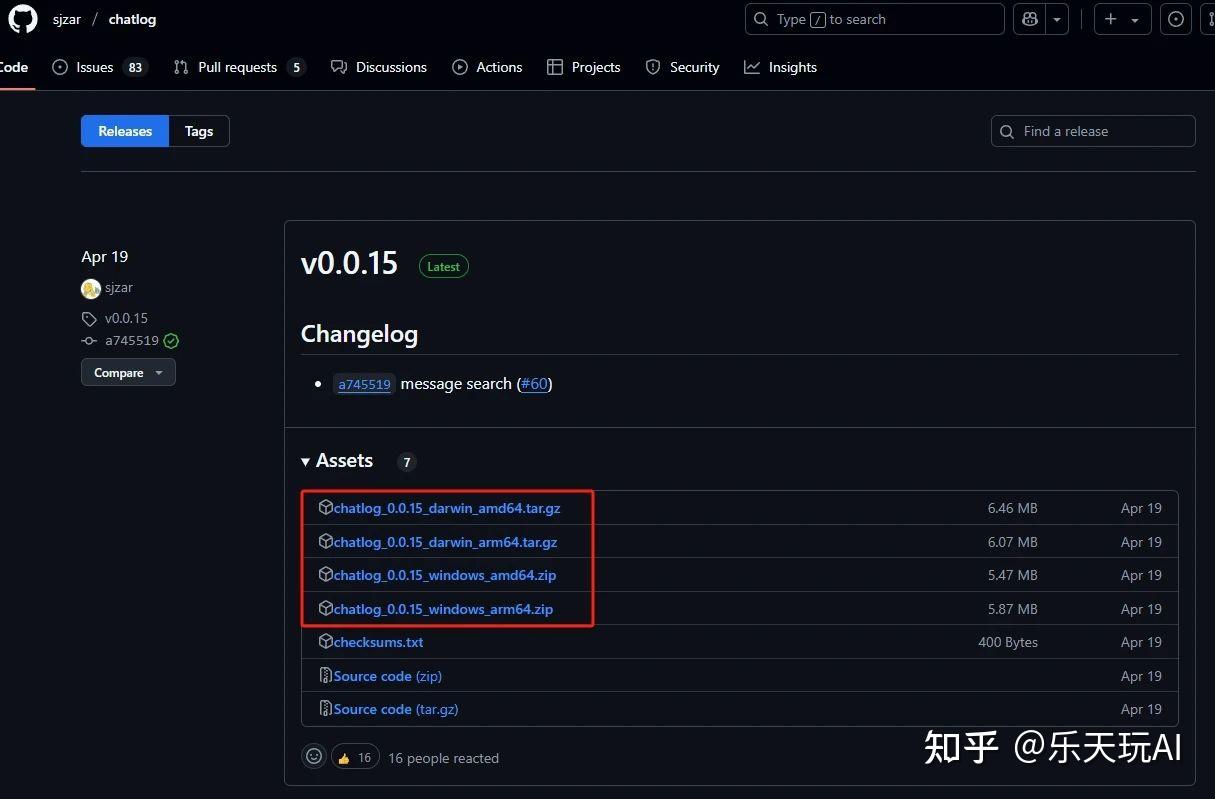Download chatlog_0.0.15_windows_amd64.zip
This screenshot has height=799, width=1215.
pos(445,575)
